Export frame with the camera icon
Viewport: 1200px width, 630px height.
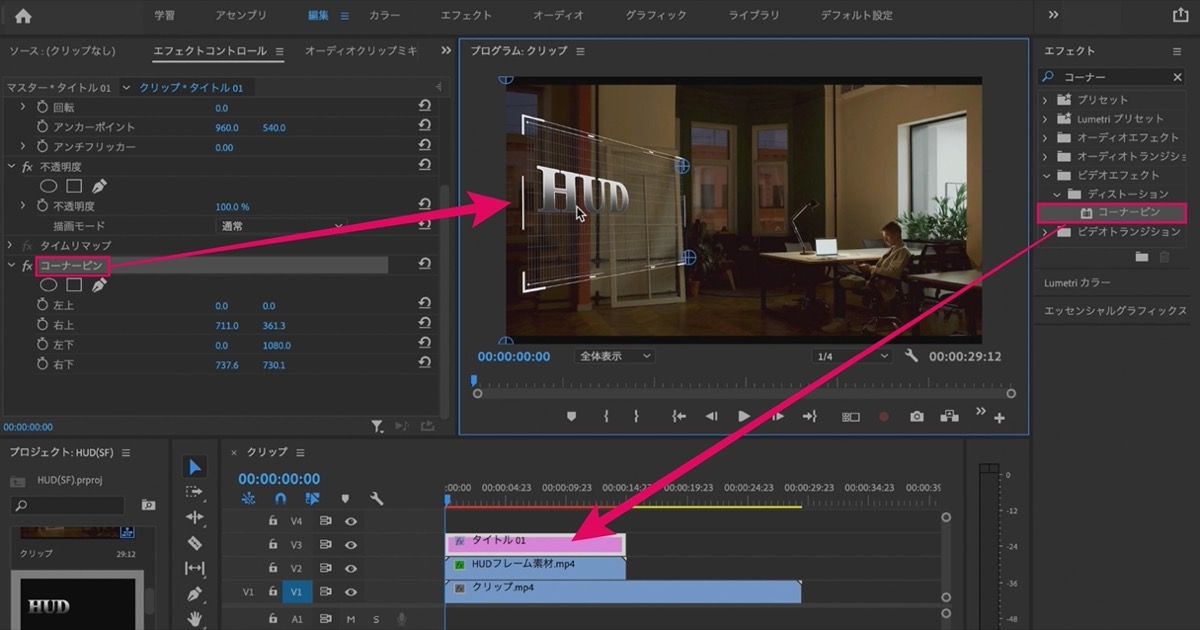tap(917, 417)
